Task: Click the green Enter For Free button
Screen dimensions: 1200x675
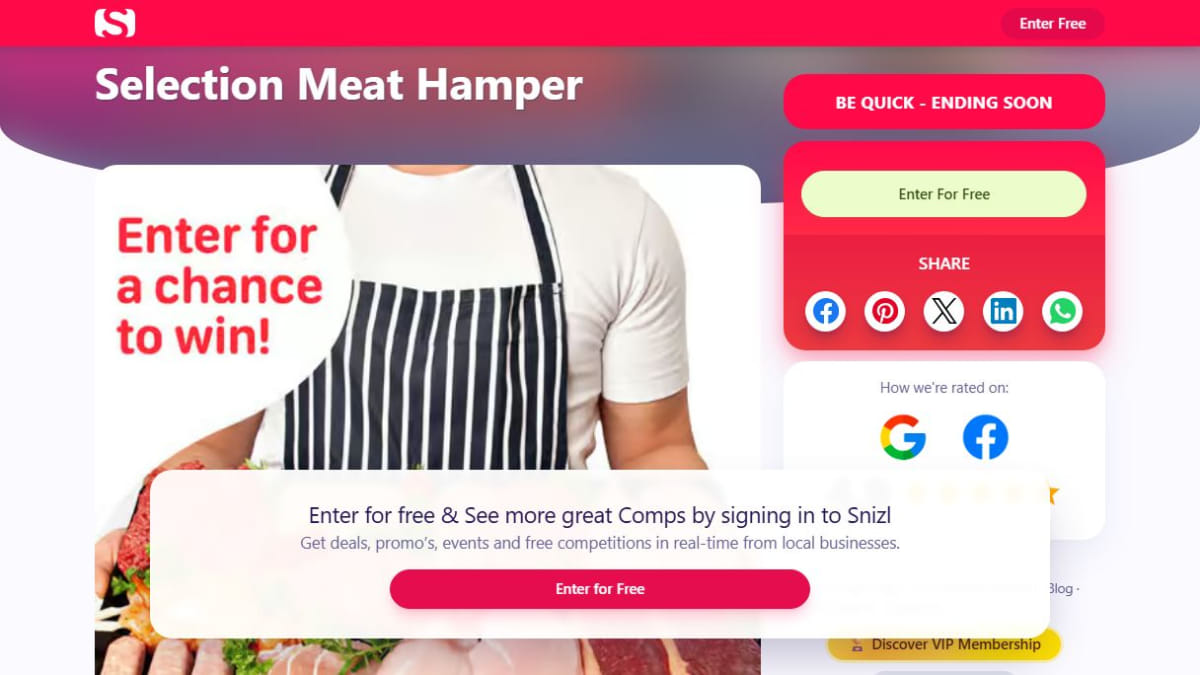Action: (944, 194)
